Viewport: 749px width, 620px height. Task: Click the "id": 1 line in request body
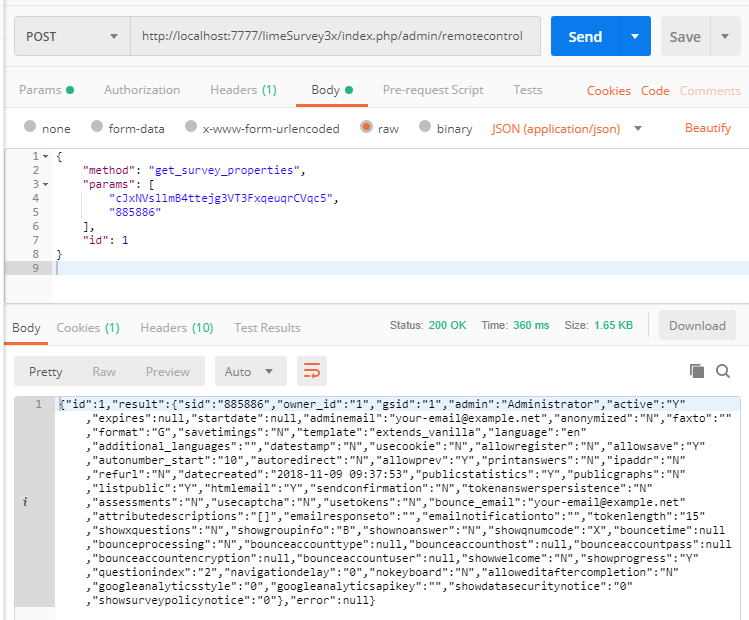[106, 240]
